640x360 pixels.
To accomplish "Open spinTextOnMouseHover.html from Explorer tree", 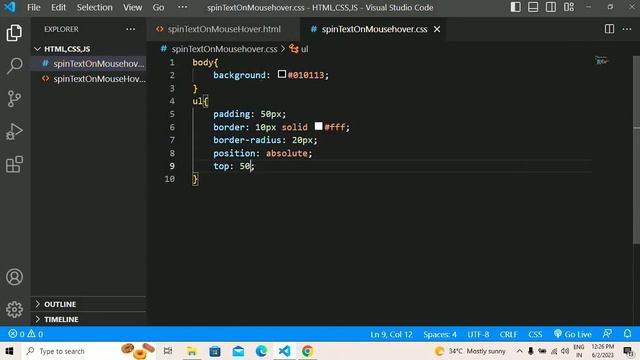I will 89,79.
